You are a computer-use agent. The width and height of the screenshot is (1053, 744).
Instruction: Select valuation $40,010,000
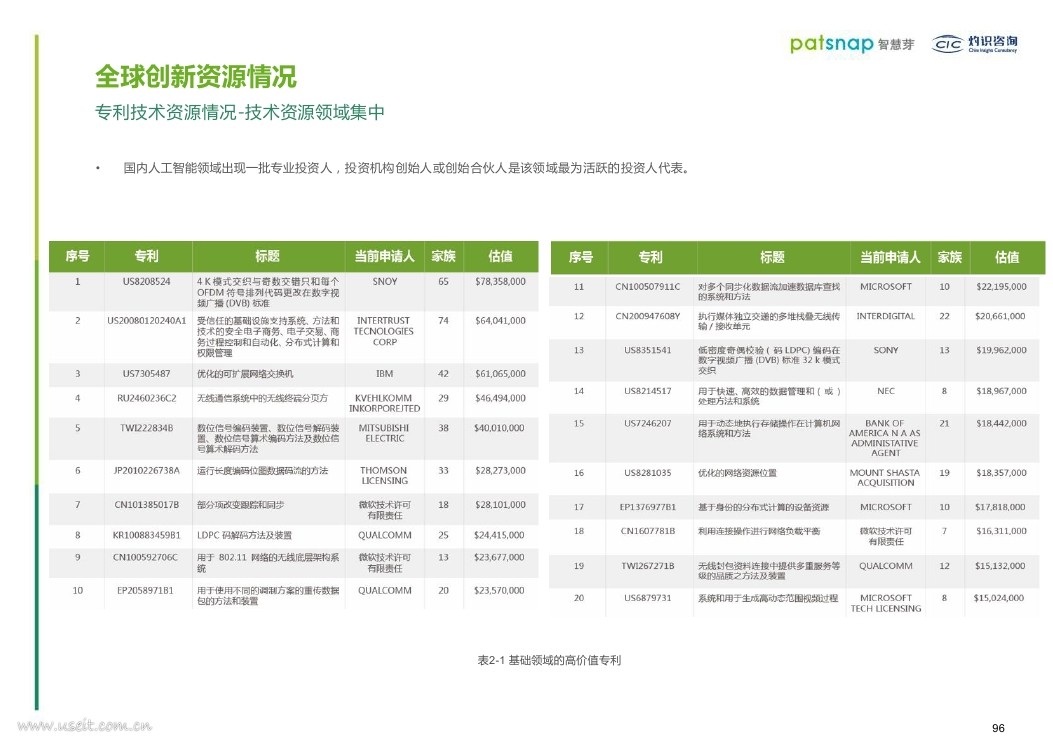point(499,428)
